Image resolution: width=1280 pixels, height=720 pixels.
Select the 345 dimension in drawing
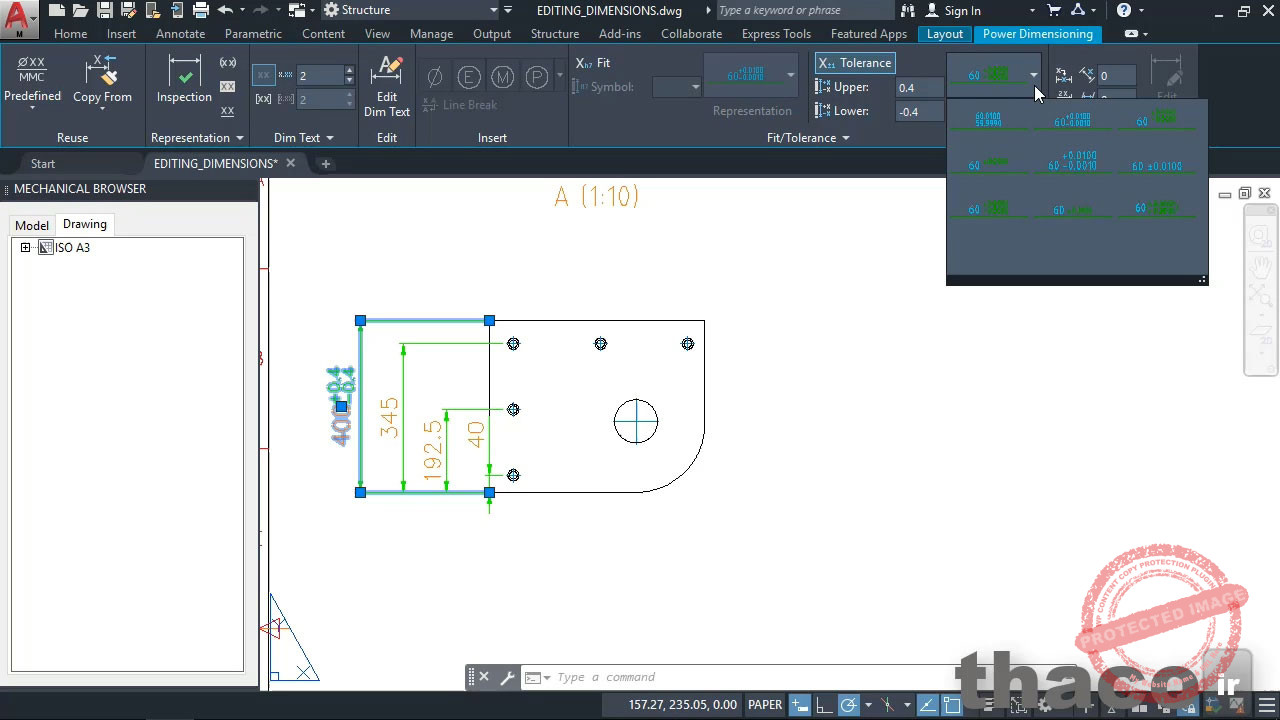[390, 418]
